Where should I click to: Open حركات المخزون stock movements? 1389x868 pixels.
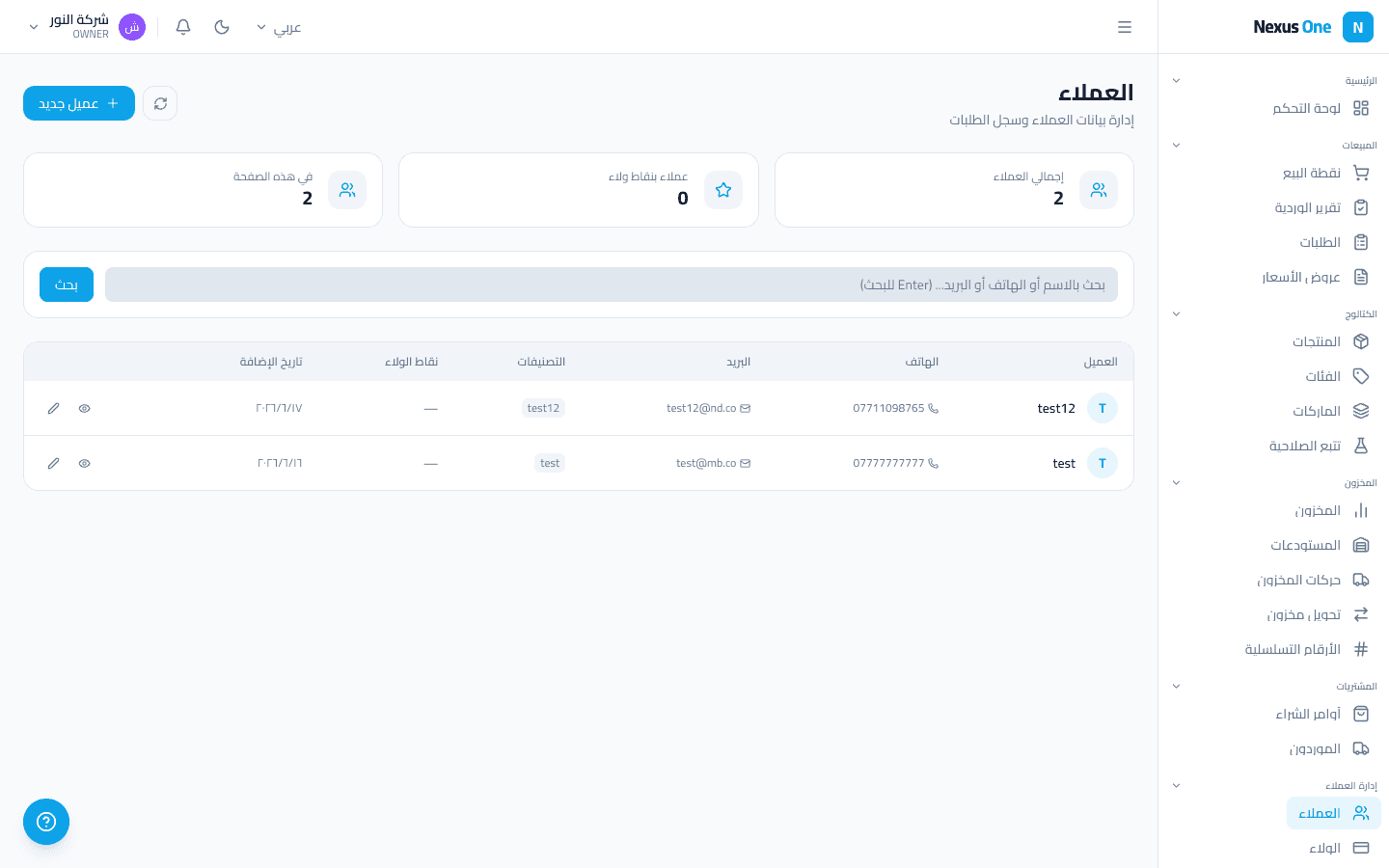(1314, 580)
